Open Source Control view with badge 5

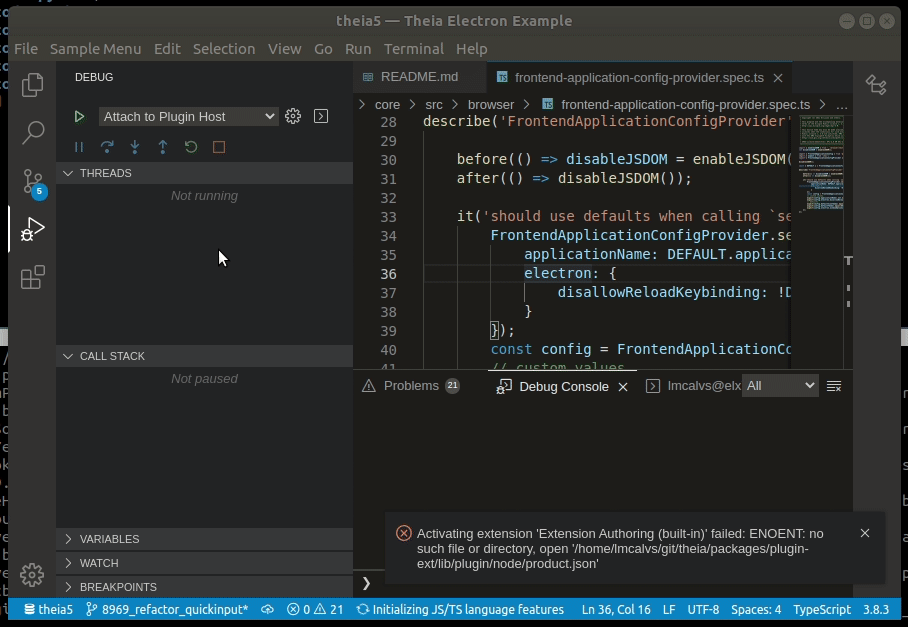point(34,182)
